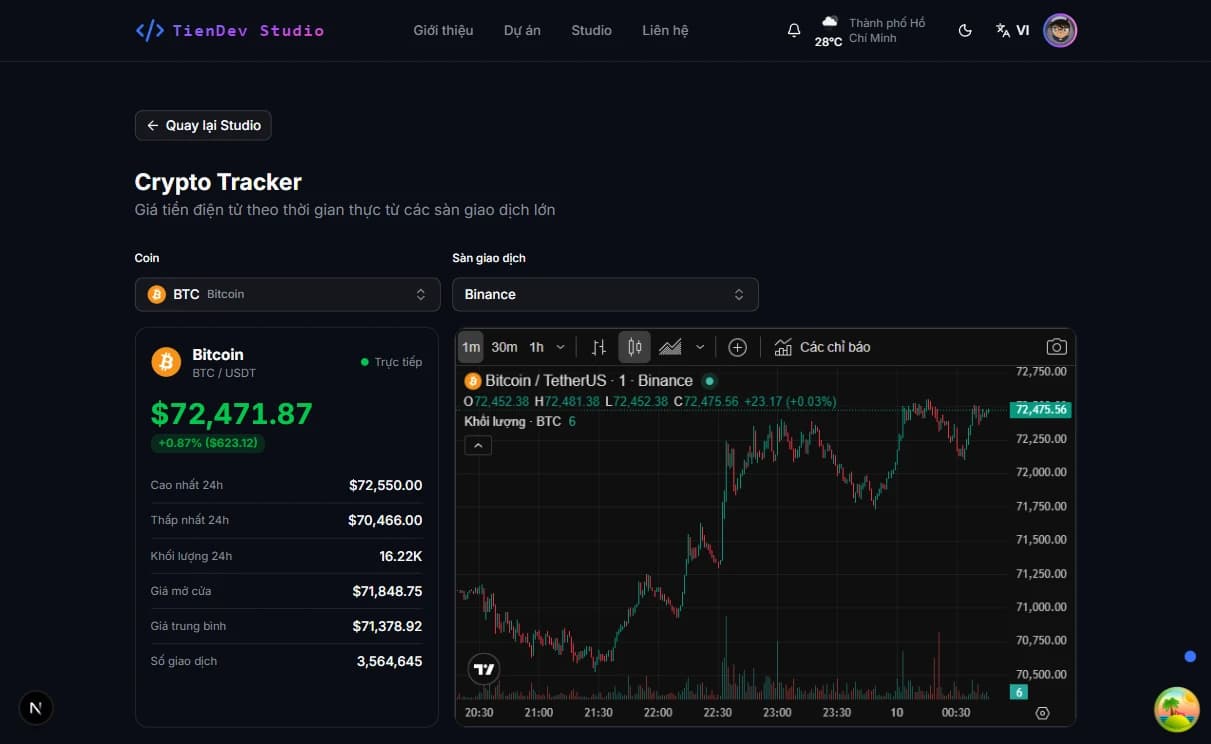Screen dimensions: 1211x744
Task: Open Các chỉ báo indicators
Action: pyautogui.click(x=822, y=347)
